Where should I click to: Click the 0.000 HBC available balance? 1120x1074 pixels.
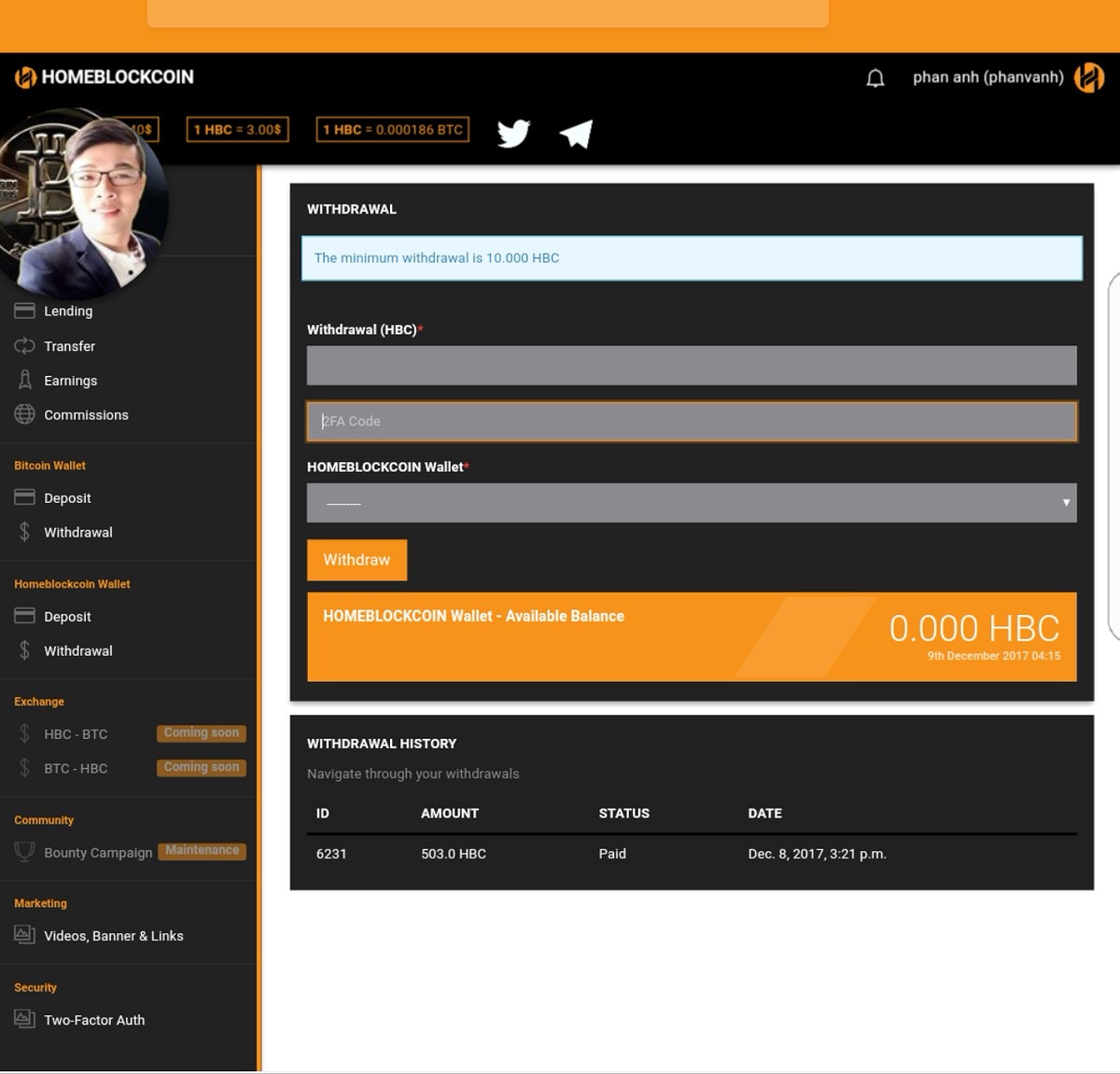(x=974, y=628)
